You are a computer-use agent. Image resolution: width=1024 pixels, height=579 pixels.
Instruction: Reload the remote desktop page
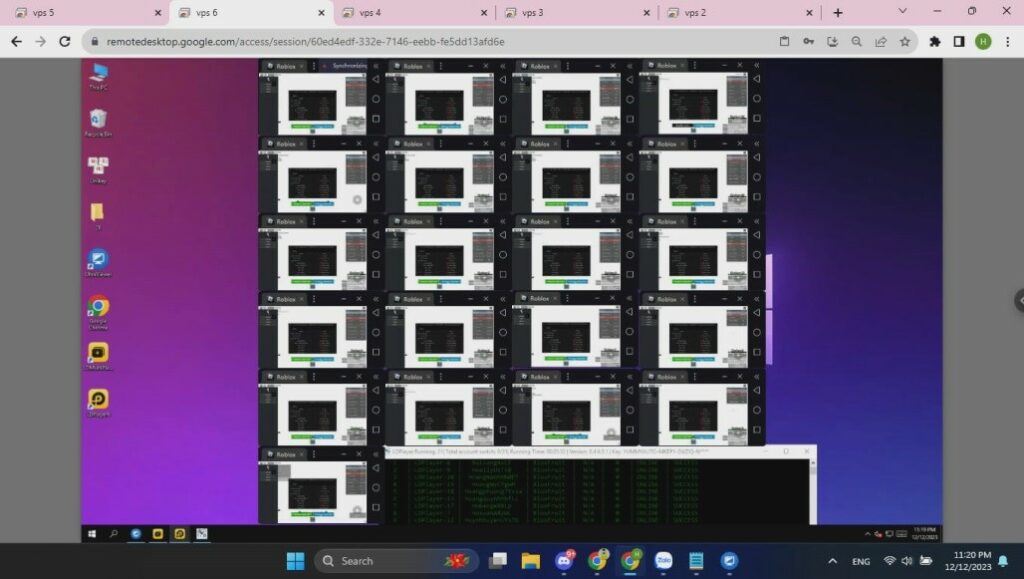(65, 41)
